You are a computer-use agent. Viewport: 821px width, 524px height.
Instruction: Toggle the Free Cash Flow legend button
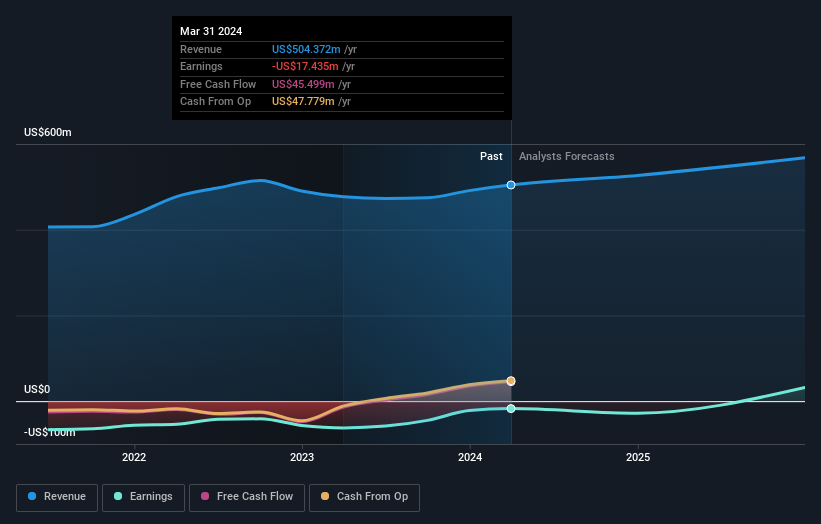pyautogui.click(x=247, y=497)
